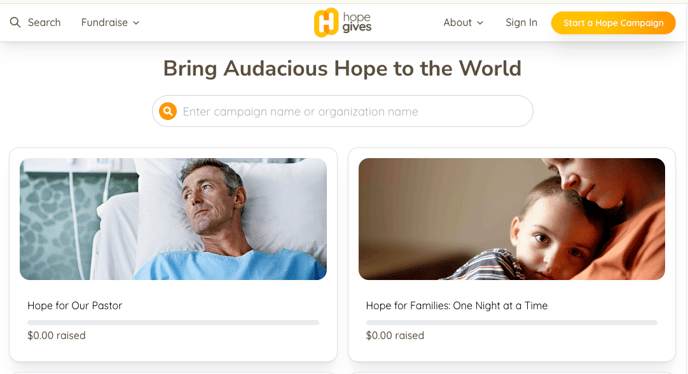Click $0.00 raised under Hope for Our Pastor

pyautogui.click(x=56, y=335)
